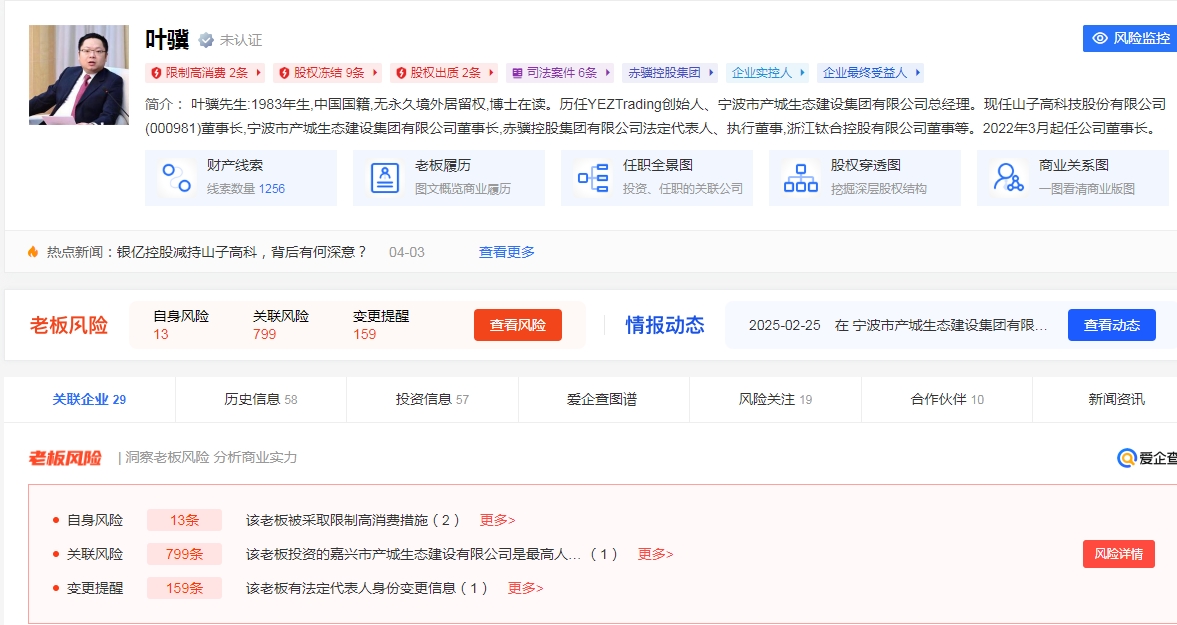1177x625 pixels.
Task: Click text 该老板有法定代表人身份变更信息
Action: [351, 588]
